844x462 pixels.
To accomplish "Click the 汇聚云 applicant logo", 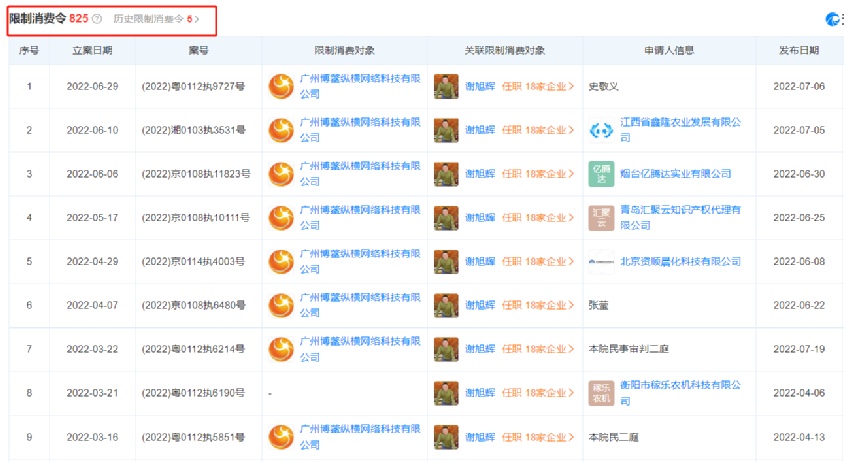I will pos(601,218).
